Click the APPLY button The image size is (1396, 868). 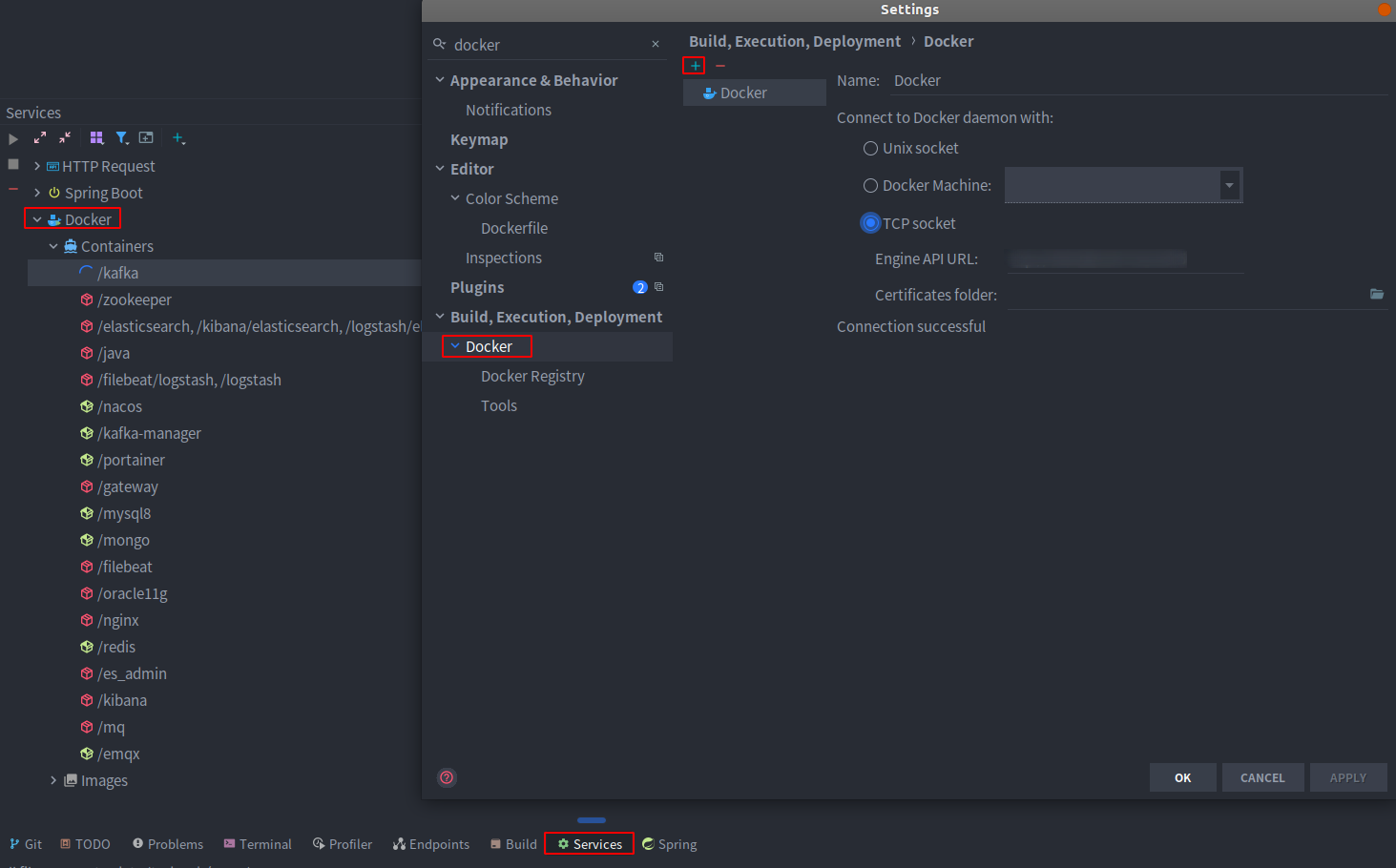point(1348,777)
